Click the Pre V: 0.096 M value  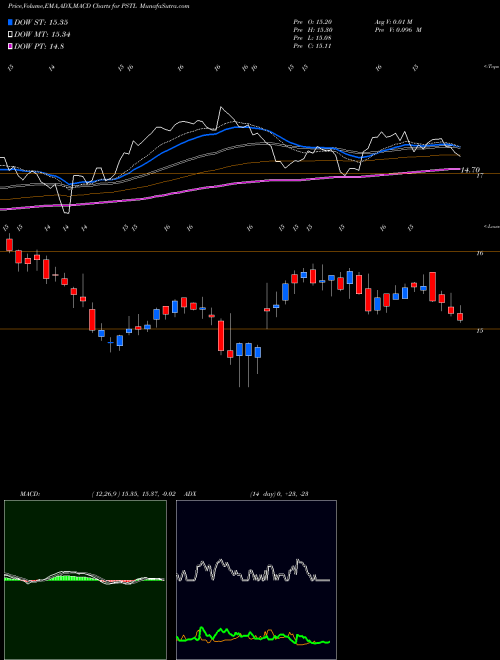(398, 30)
